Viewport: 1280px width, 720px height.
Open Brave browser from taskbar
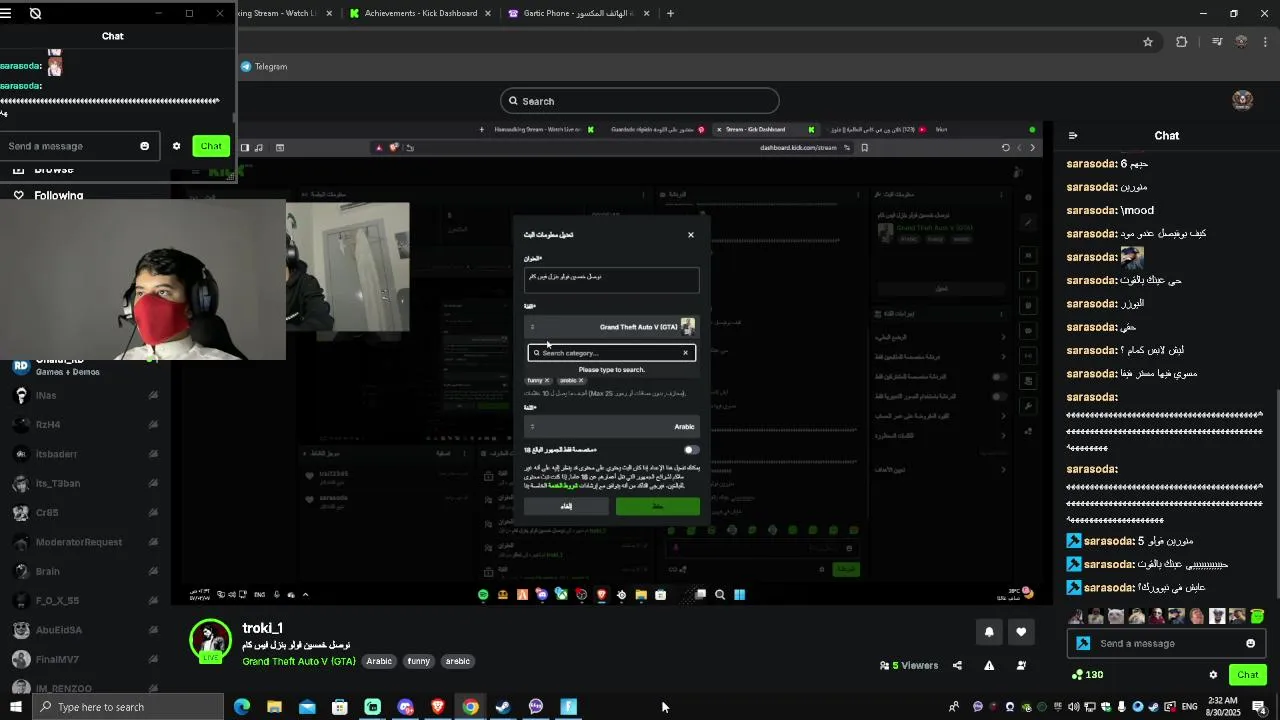click(x=438, y=707)
